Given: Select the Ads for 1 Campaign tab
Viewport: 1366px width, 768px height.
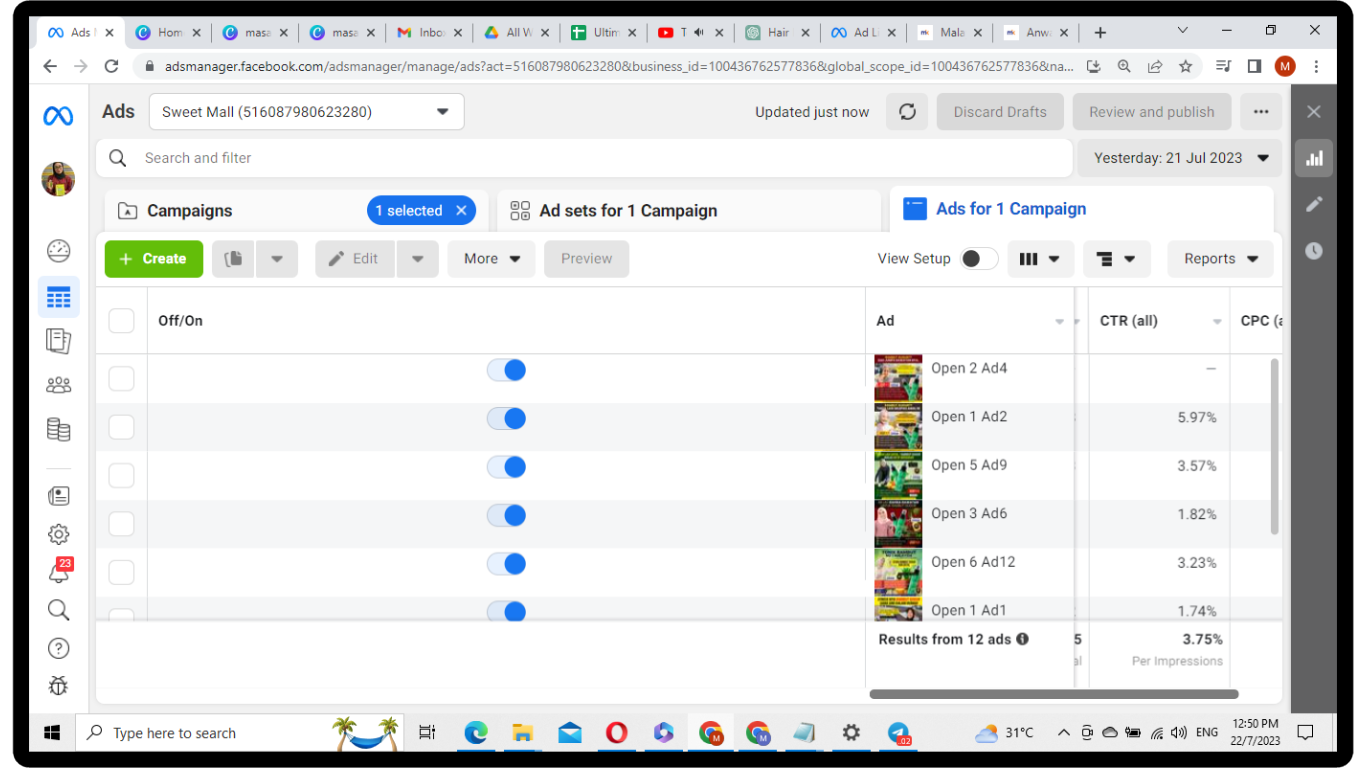Looking at the screenshot, I should (1081, 209).
